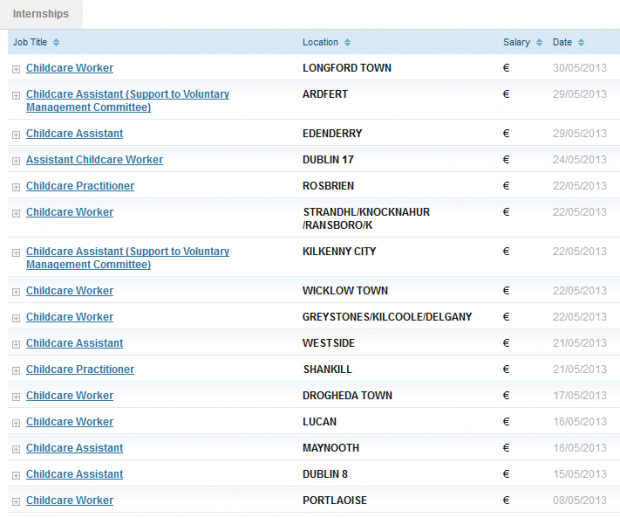Sort by Salary column arrows

coord(539,42)
